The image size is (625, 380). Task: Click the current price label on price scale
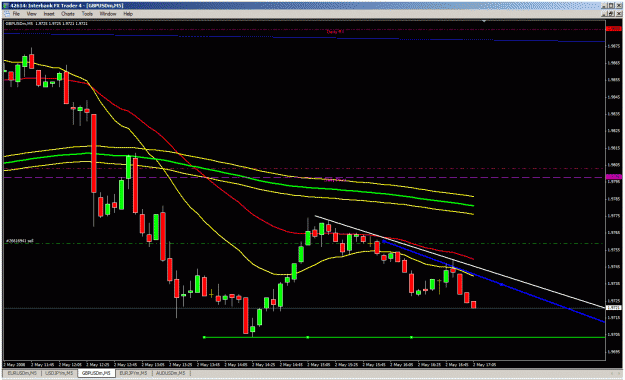point(613,308)
